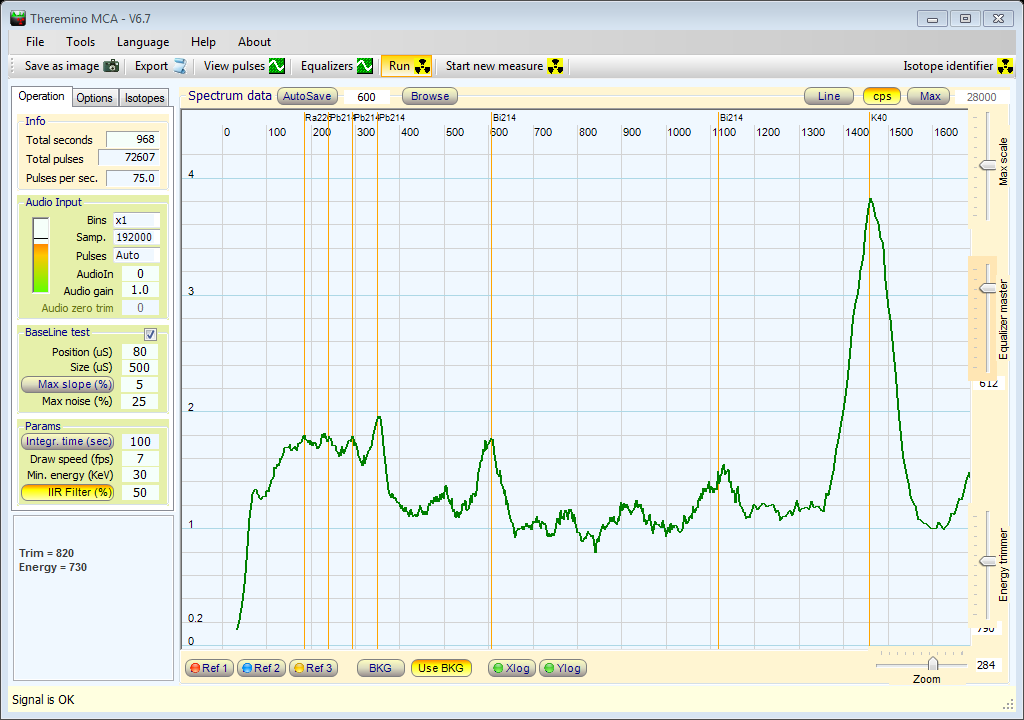Click the Zoom slider handle
Screen dimensions: 1024x720
933,663
